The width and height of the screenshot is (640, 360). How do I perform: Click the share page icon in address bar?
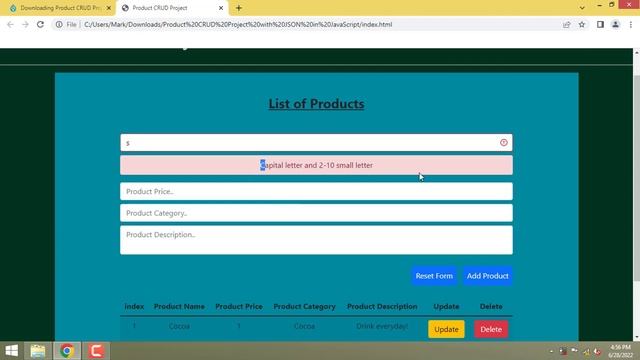(x=567, y=24)
